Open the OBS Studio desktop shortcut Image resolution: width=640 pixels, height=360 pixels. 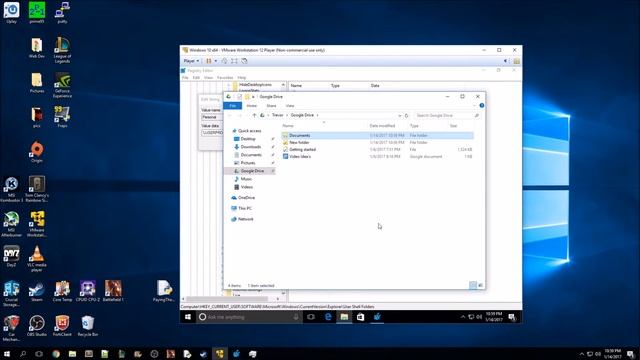tap(37, 326)
